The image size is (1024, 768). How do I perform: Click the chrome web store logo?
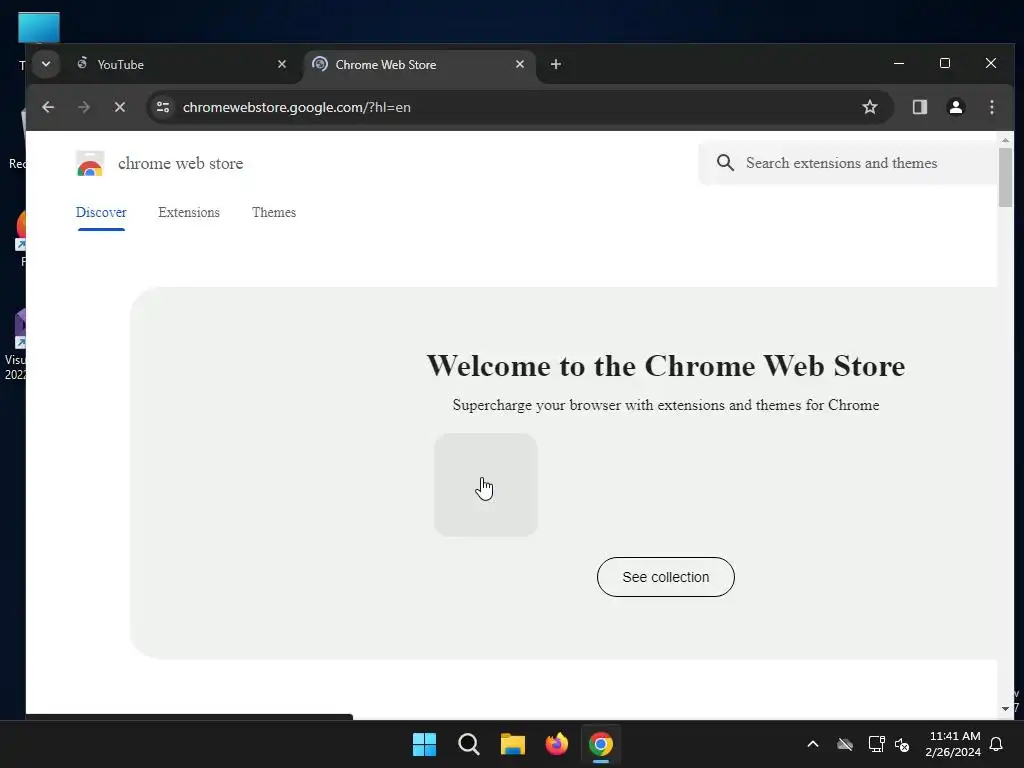click(89, 163)
